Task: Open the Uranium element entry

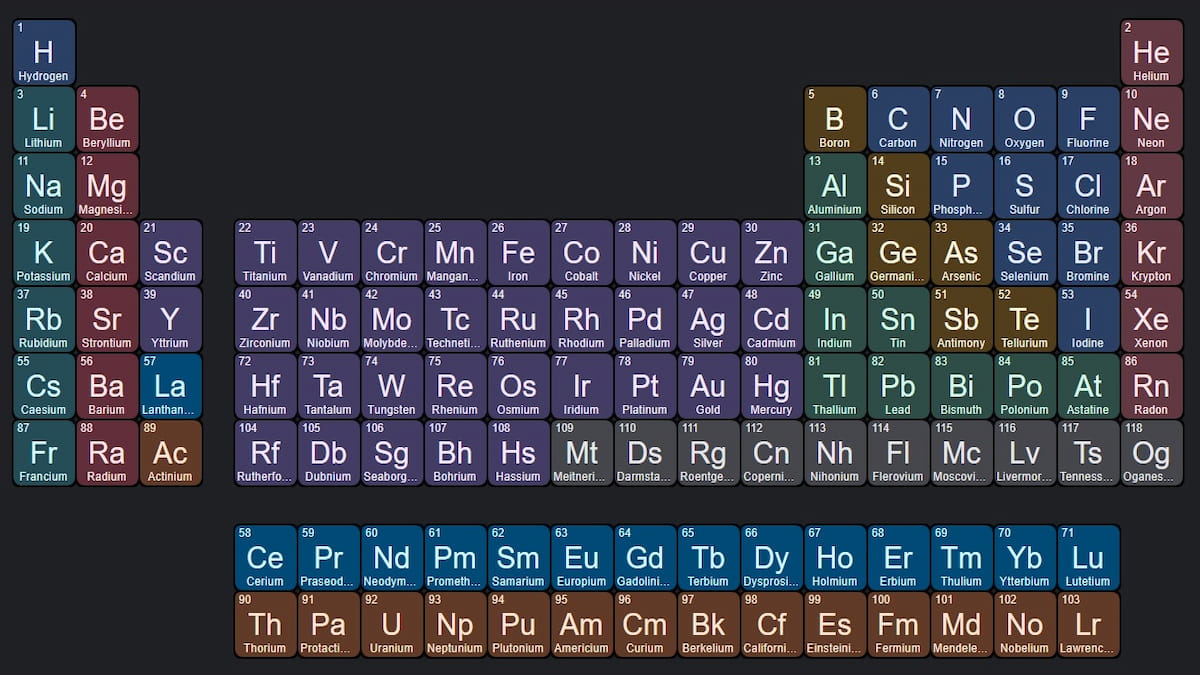Action: click(x=391, y=625)
